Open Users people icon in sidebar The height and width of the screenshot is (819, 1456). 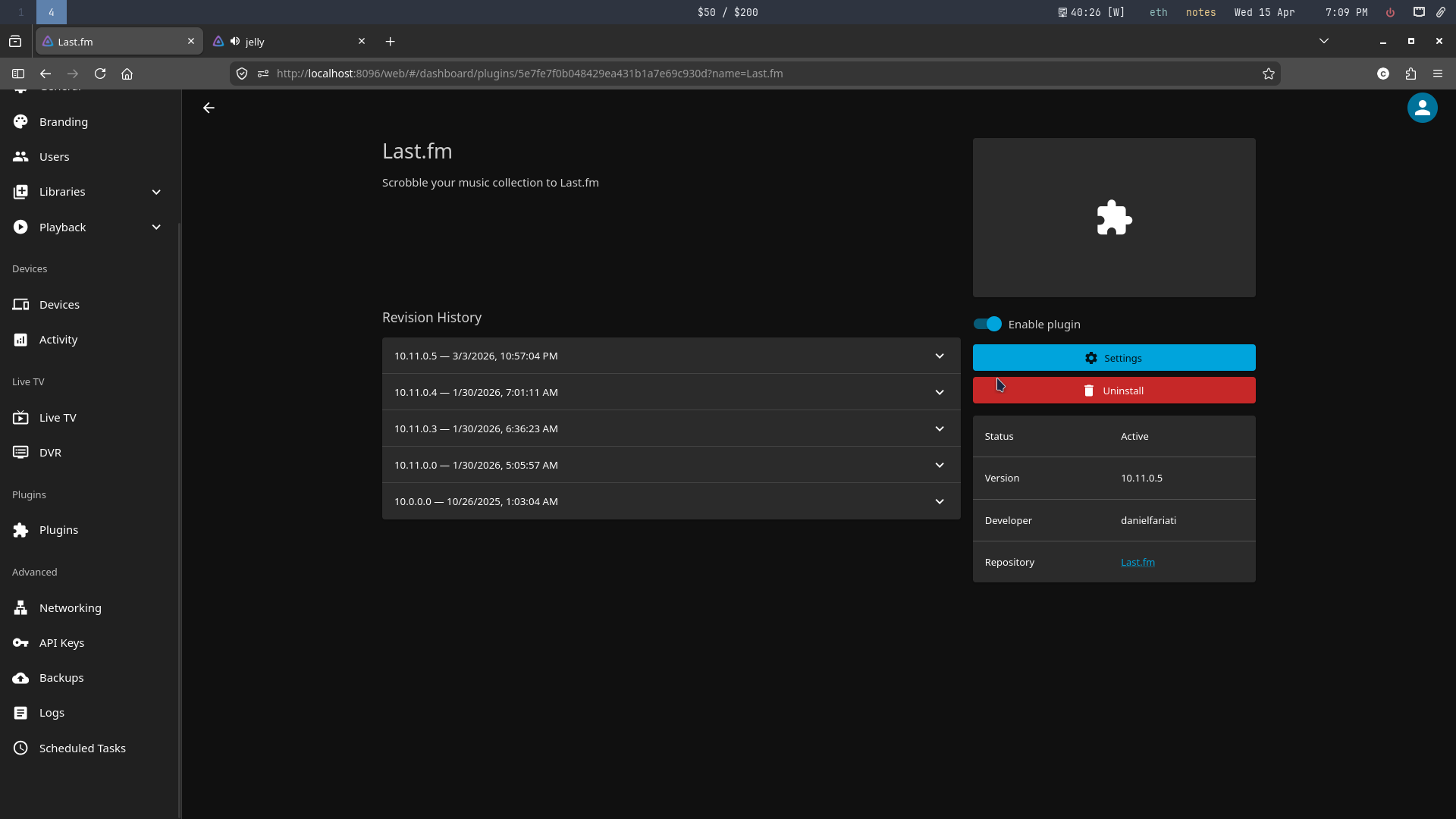[x=20, y=156]
